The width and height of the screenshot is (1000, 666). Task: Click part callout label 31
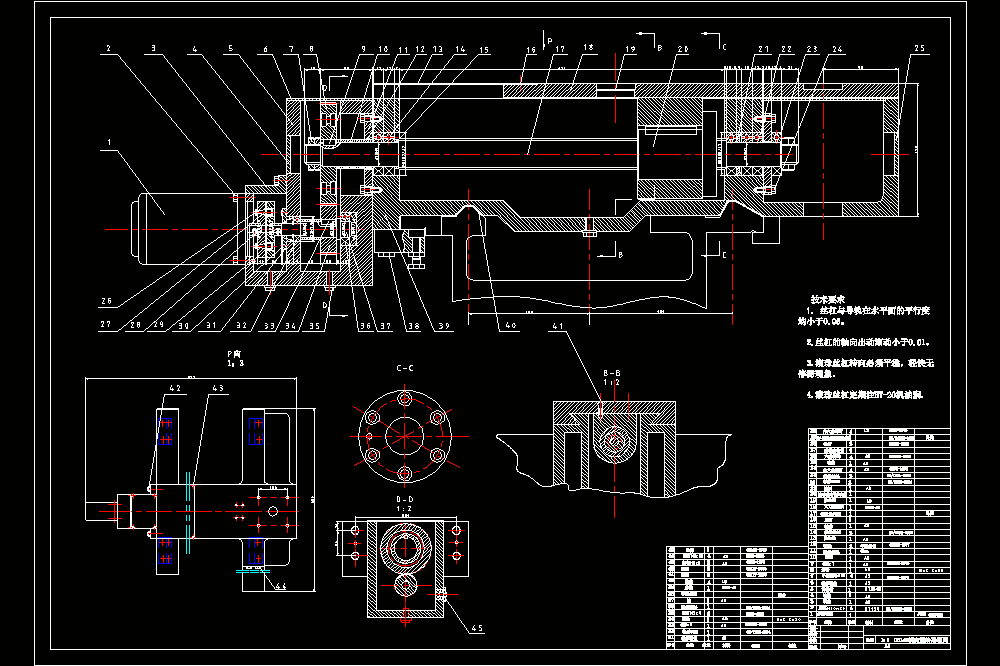tap(211, 325)
